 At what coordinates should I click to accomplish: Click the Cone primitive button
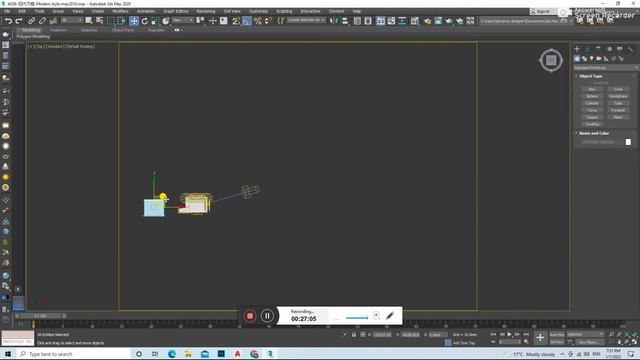(x=618, y=89)
